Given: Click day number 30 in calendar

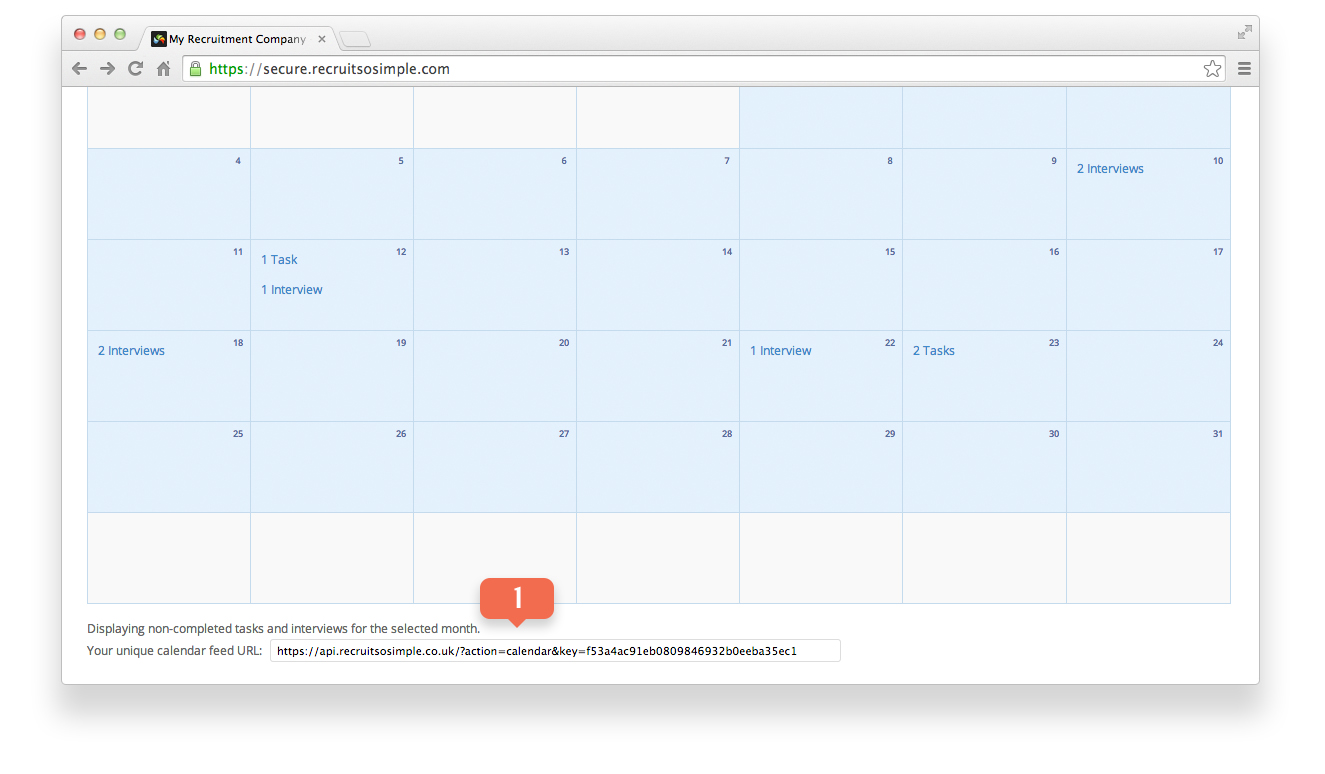Looking at the screenshot, I should point(1054,434).
